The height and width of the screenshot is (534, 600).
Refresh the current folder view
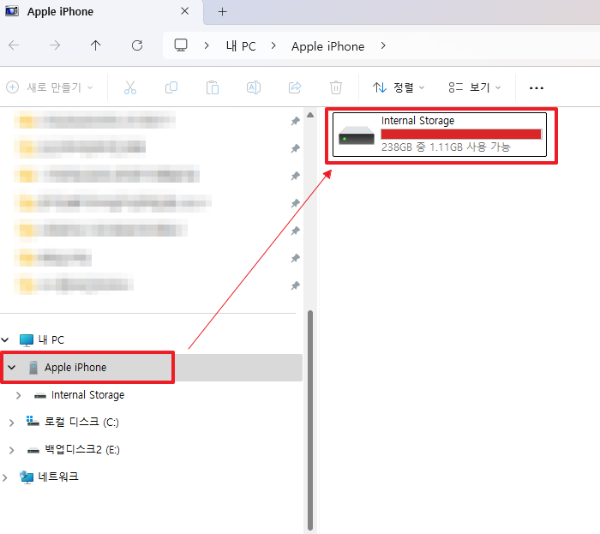click(x=137, y=46)
